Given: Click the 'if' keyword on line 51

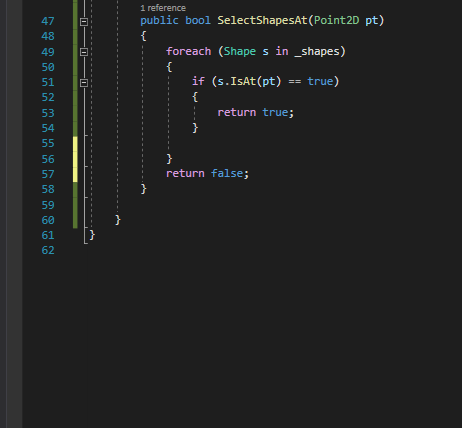Looking at the screenshot, I should (x=198, y=81).
